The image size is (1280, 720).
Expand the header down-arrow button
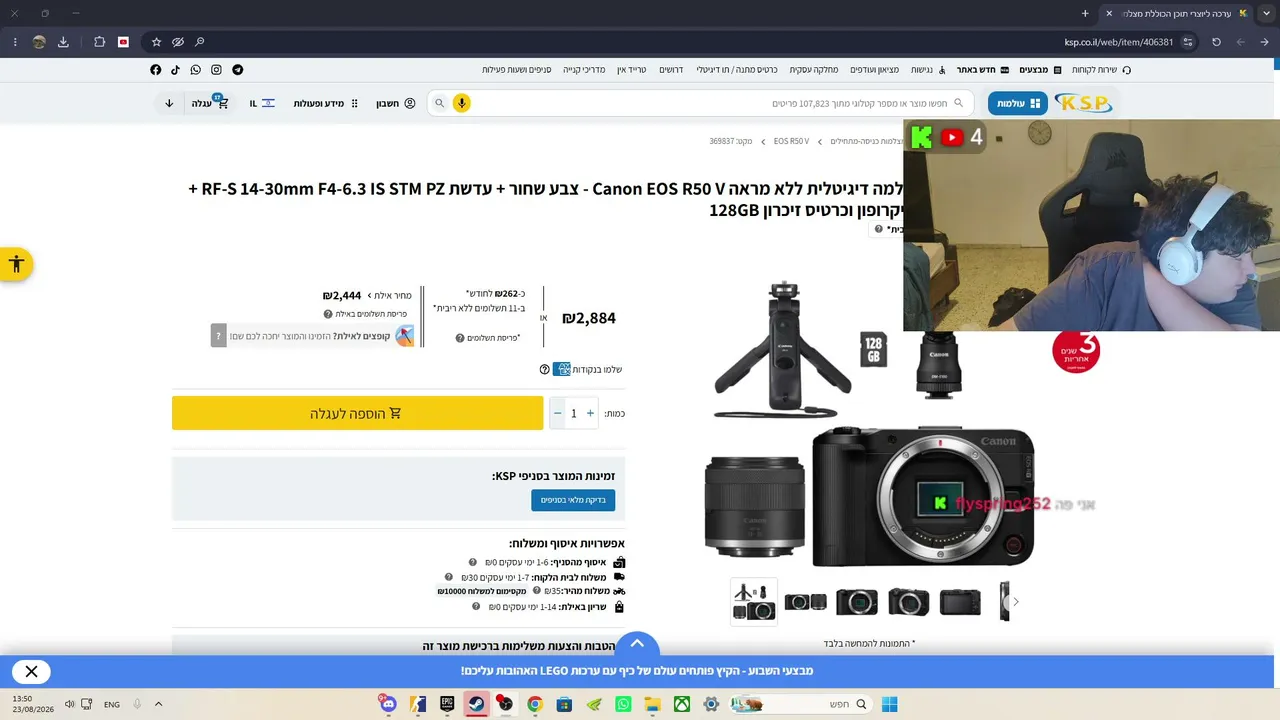click(x=169, y=103)
